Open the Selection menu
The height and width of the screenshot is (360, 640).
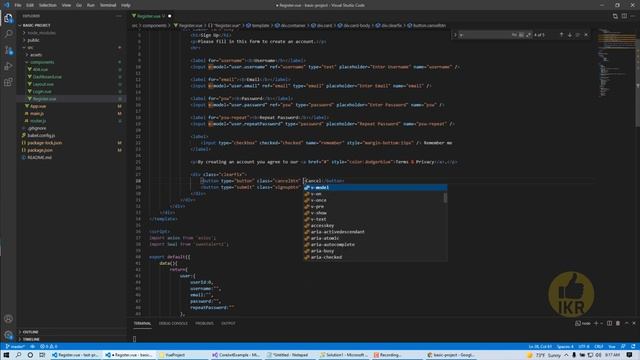click(x=48, y=5)
